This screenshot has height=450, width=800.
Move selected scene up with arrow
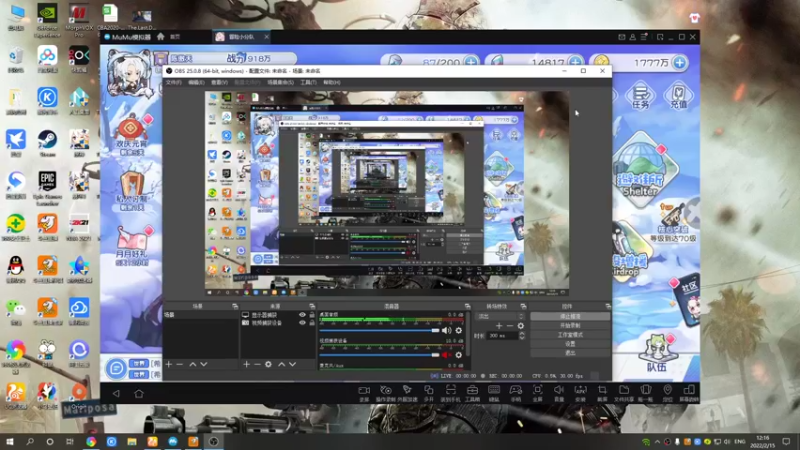coord(192,364)
